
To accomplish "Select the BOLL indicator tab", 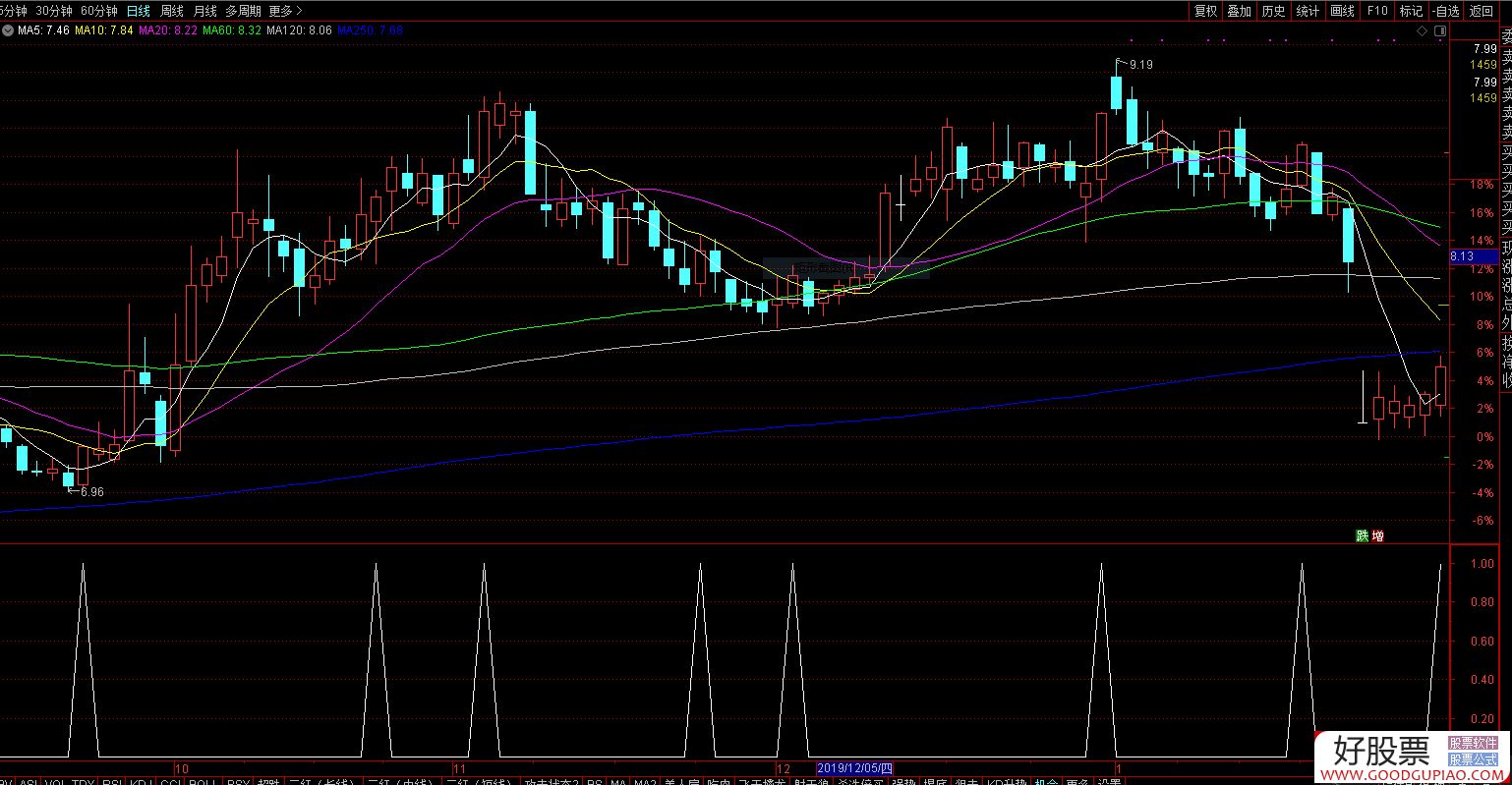I will [202, 781].
